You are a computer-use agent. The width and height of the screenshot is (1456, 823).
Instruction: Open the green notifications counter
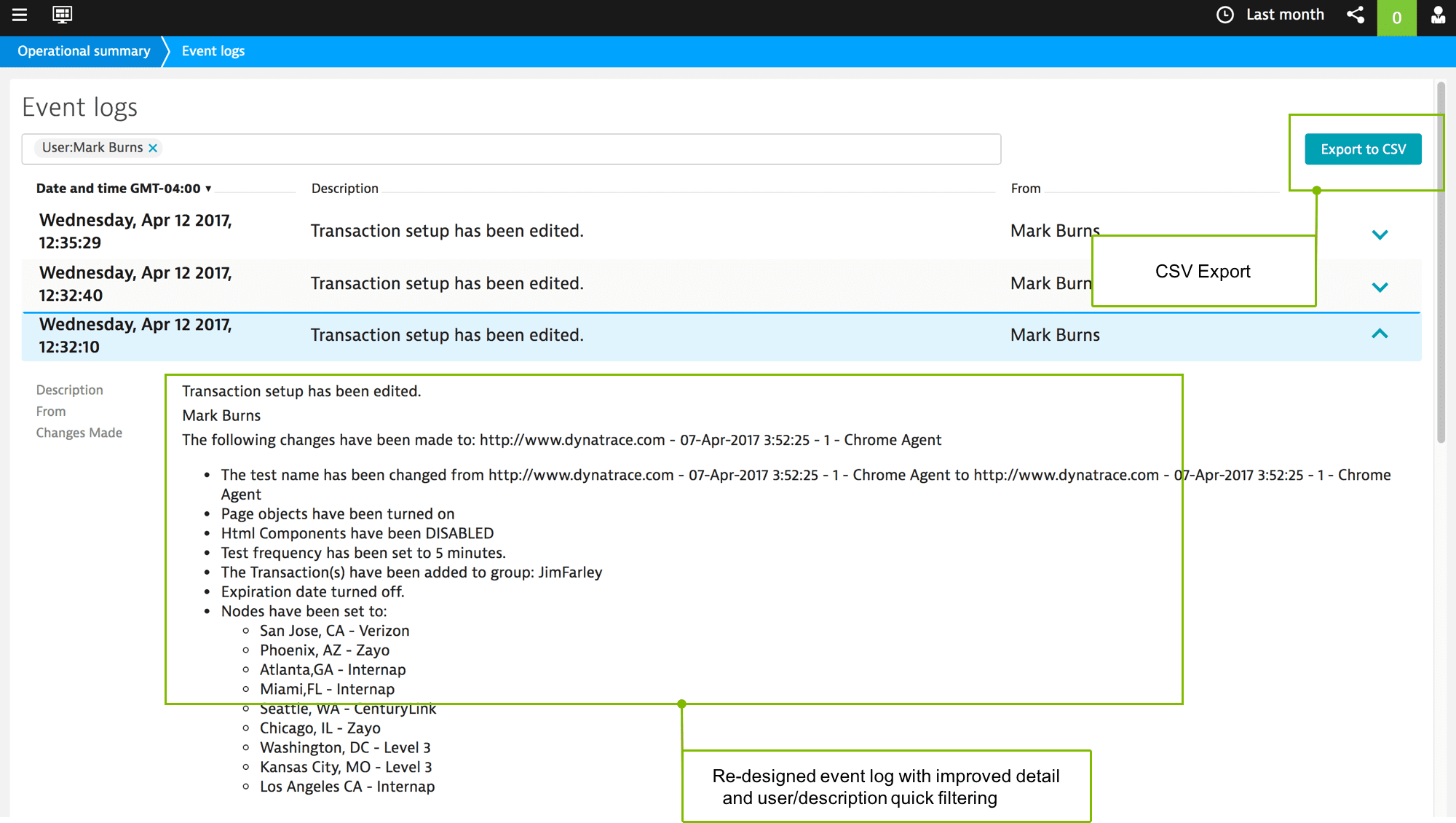pyautogui.click(x=1396, y=17)
